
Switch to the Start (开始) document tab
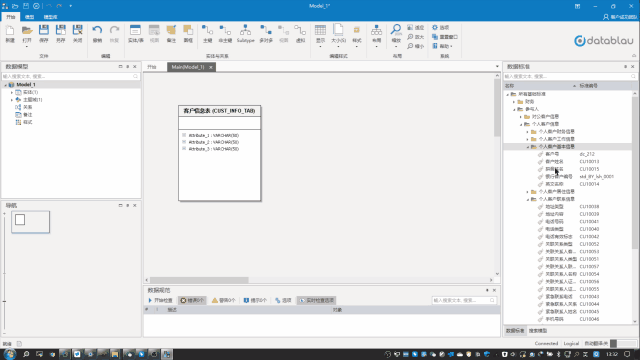pyautogui.click(x=152, y=67)
